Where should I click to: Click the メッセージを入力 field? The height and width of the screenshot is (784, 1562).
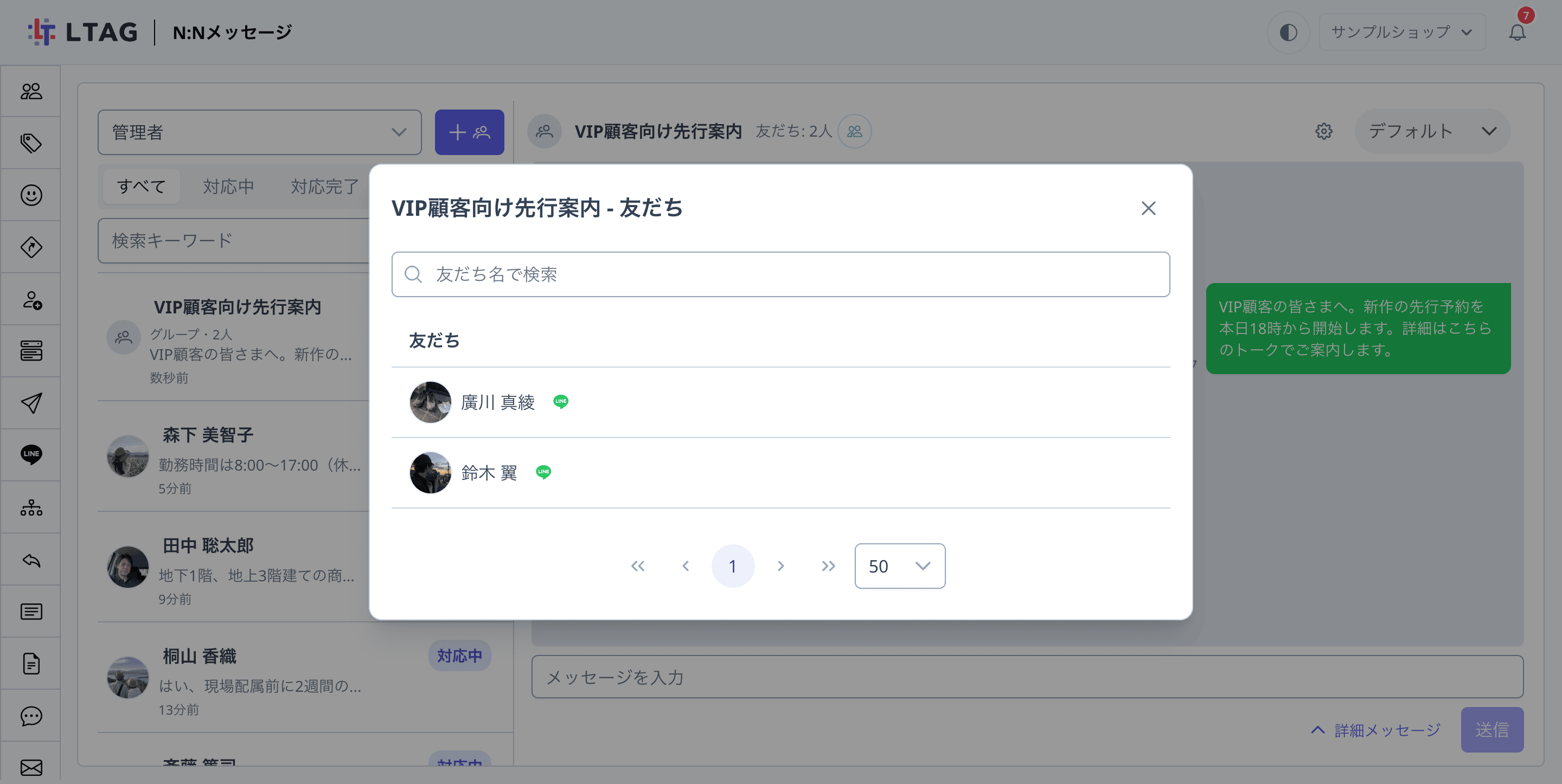(1027, 677)
